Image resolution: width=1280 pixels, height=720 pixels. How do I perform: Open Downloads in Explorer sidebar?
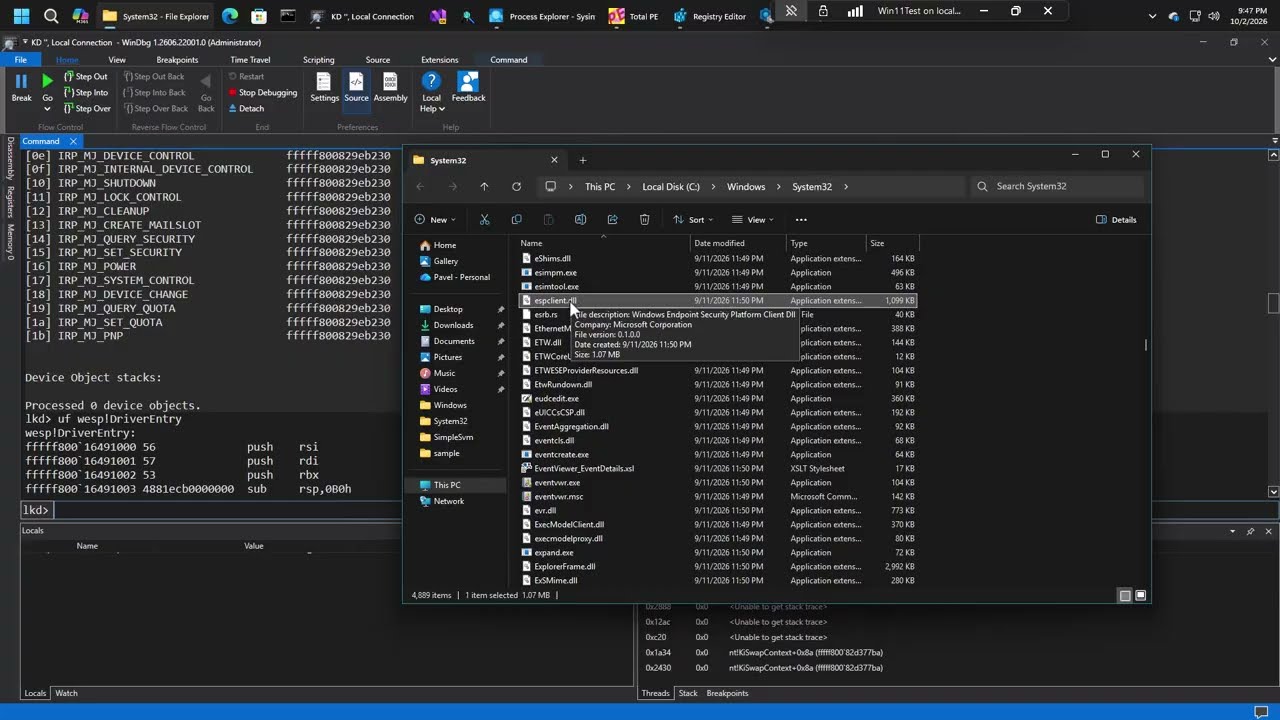453,325
